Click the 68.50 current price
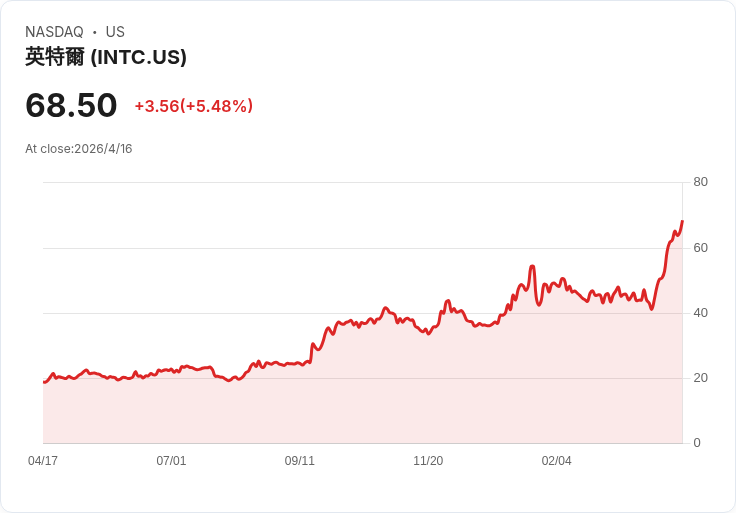The image size is (736, 513). (71, 105)
